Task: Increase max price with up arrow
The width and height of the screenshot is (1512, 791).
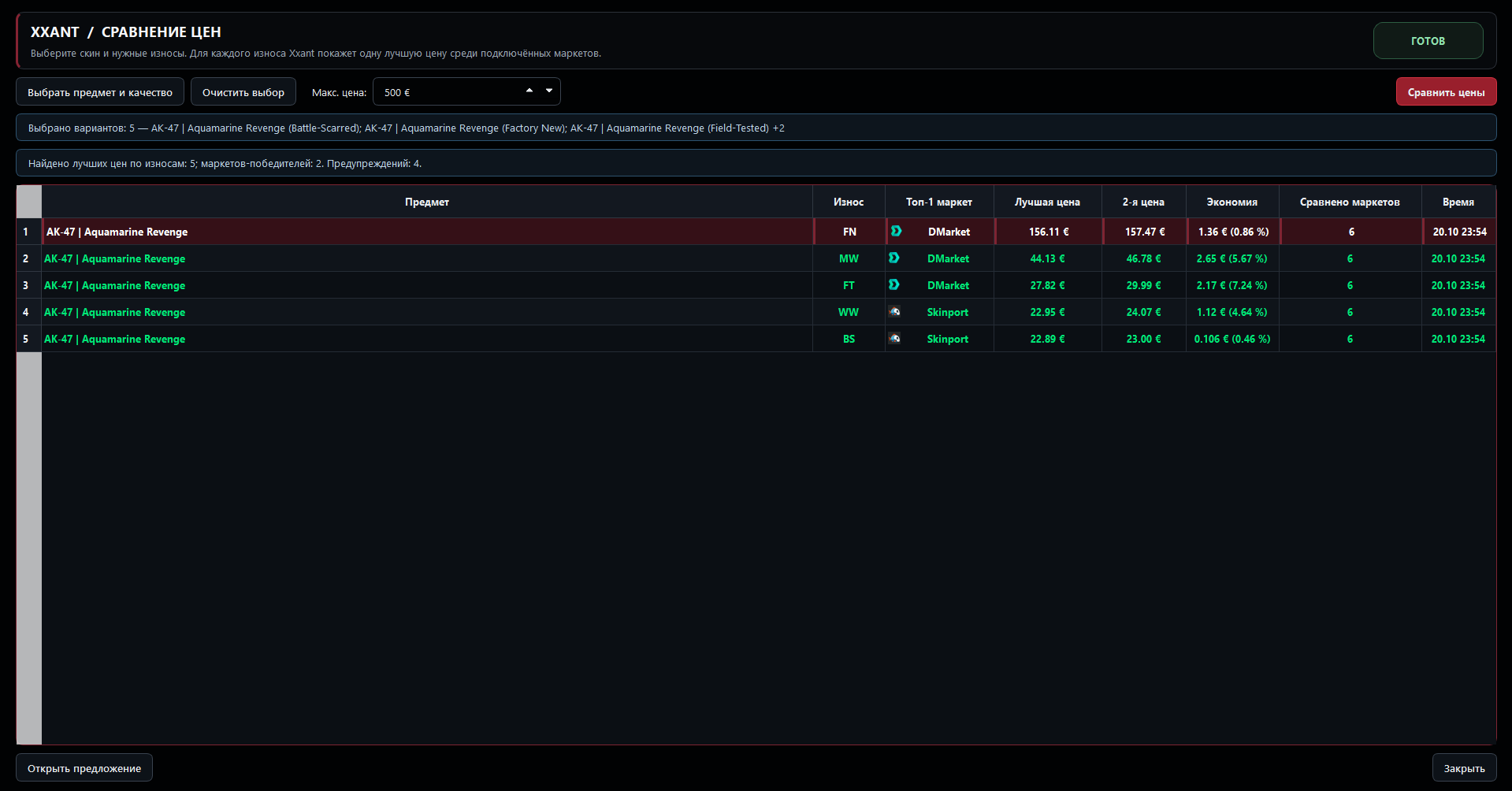Action: click(529, 91)
